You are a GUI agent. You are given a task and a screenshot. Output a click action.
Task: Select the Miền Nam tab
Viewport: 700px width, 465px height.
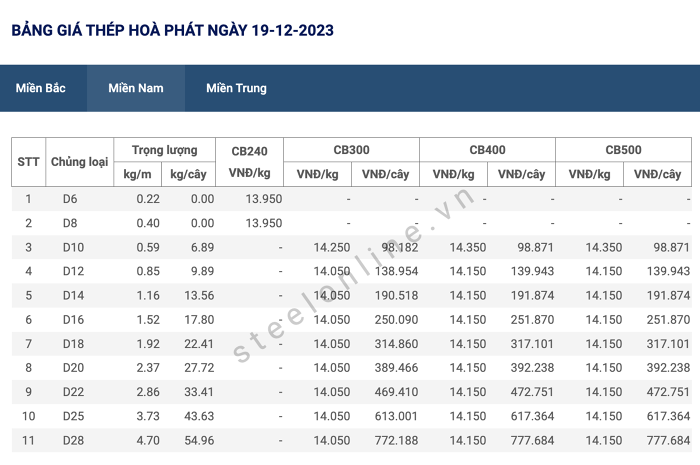136,88
